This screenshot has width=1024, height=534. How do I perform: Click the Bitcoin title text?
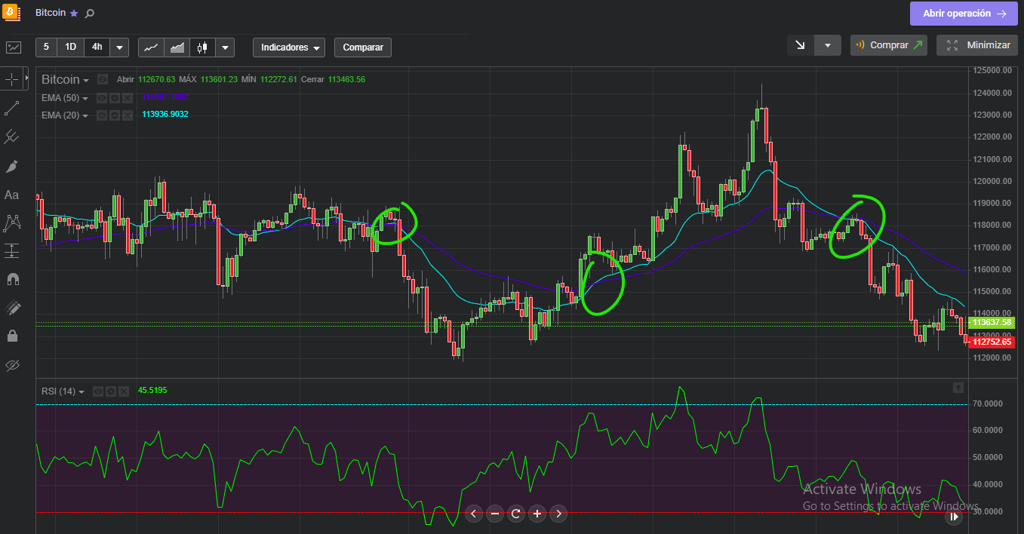pos(50,13)
